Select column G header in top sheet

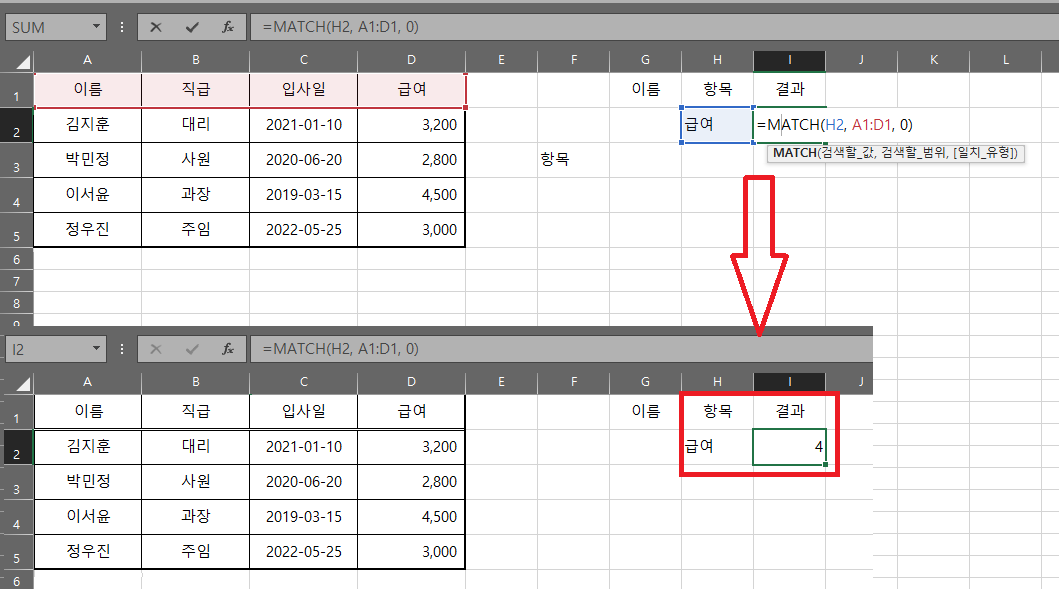[x=646, y=60]
